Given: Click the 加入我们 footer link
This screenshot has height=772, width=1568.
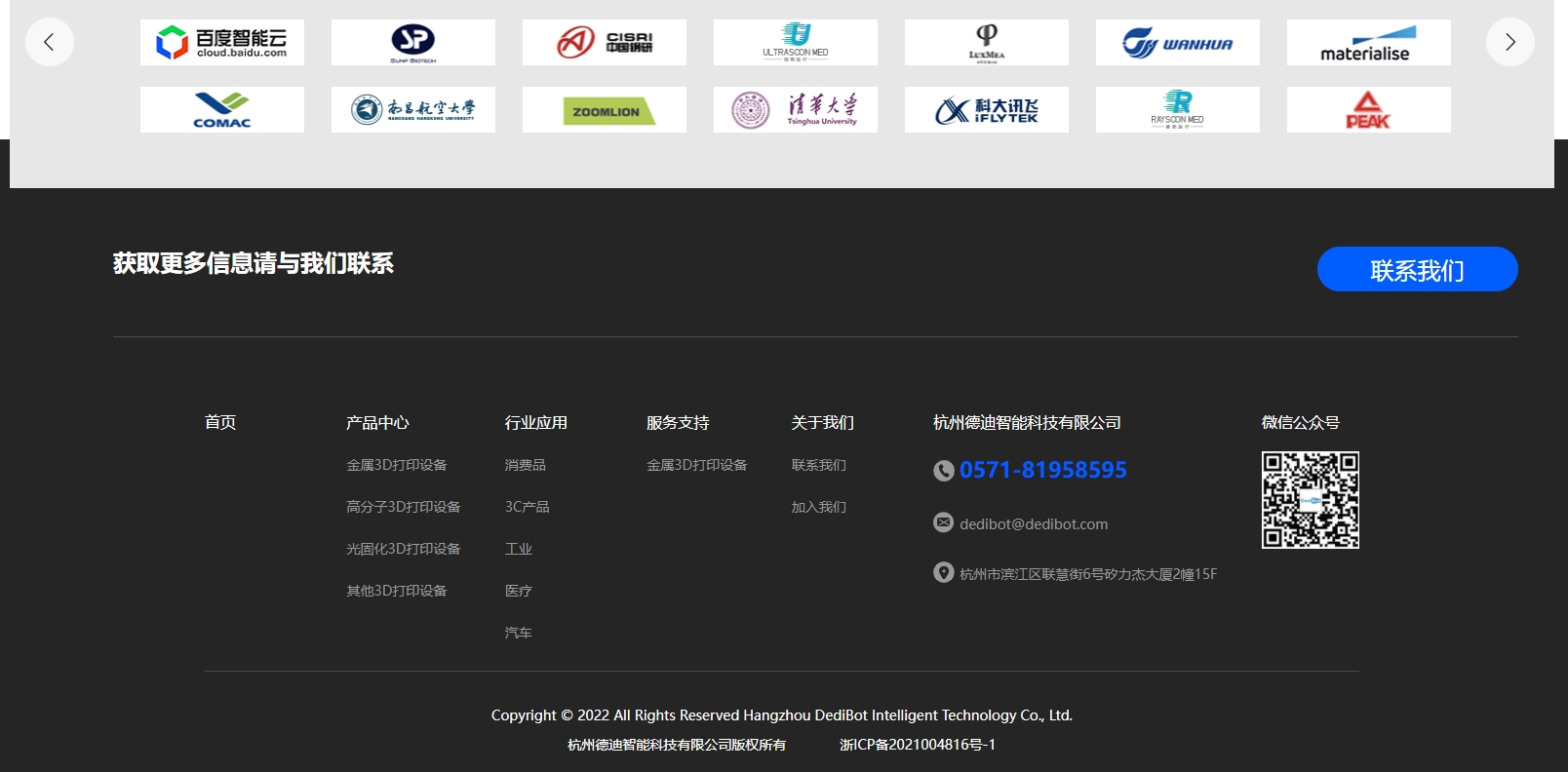Looking at the screenshot, I should tap(818, 507).
